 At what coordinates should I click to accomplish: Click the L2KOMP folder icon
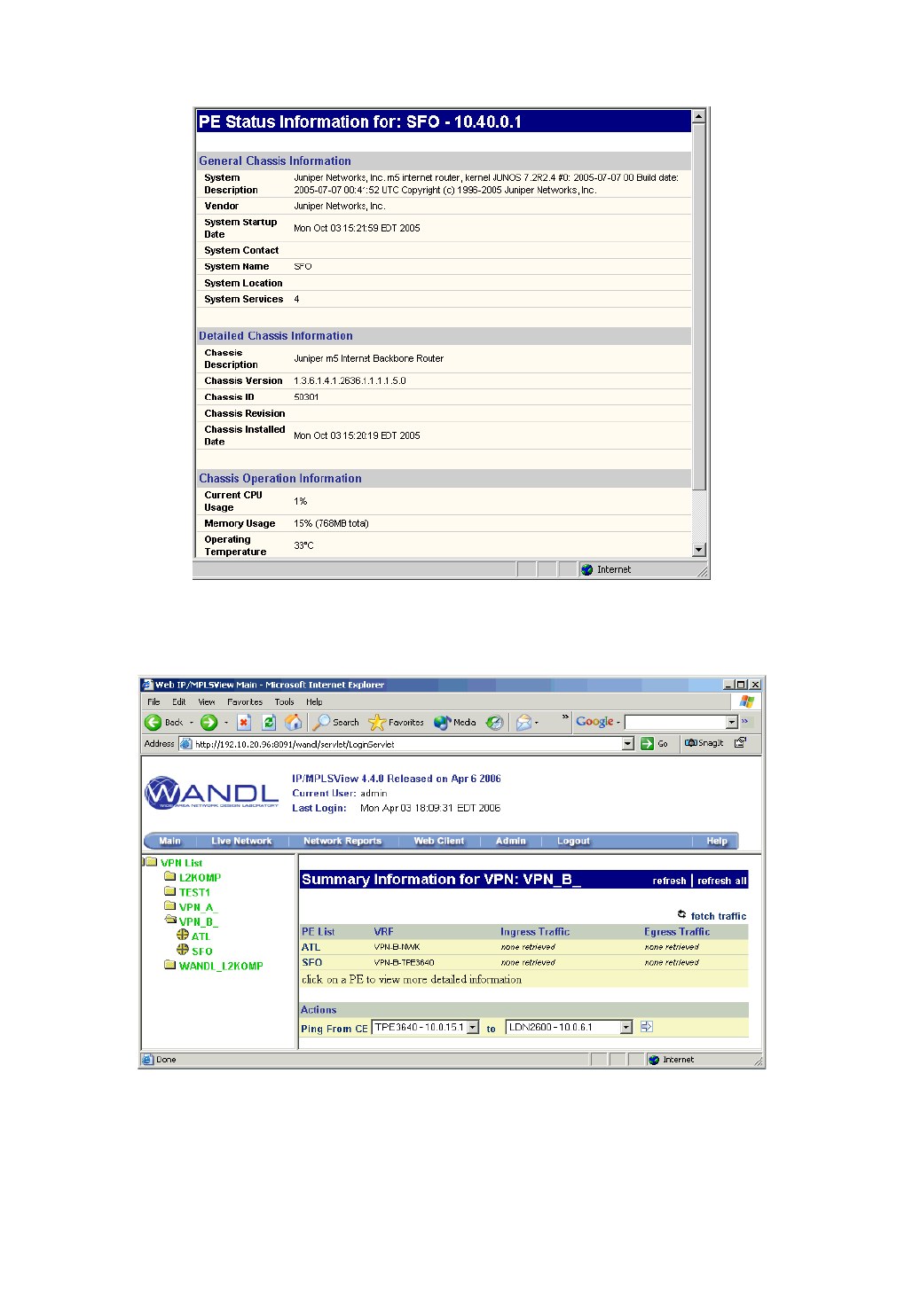(x=170, y=876)
